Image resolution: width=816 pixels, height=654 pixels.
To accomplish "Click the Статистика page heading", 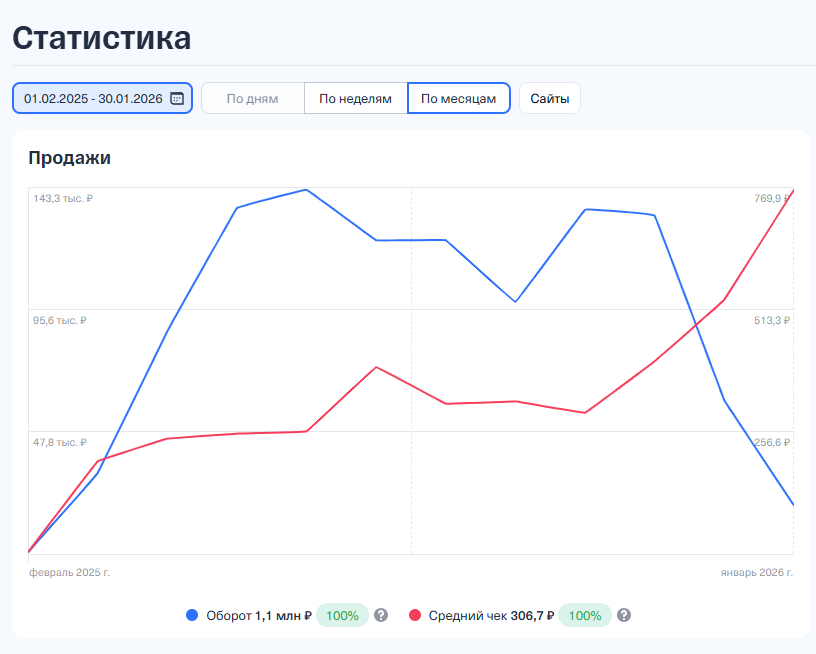I will point(101,38).
